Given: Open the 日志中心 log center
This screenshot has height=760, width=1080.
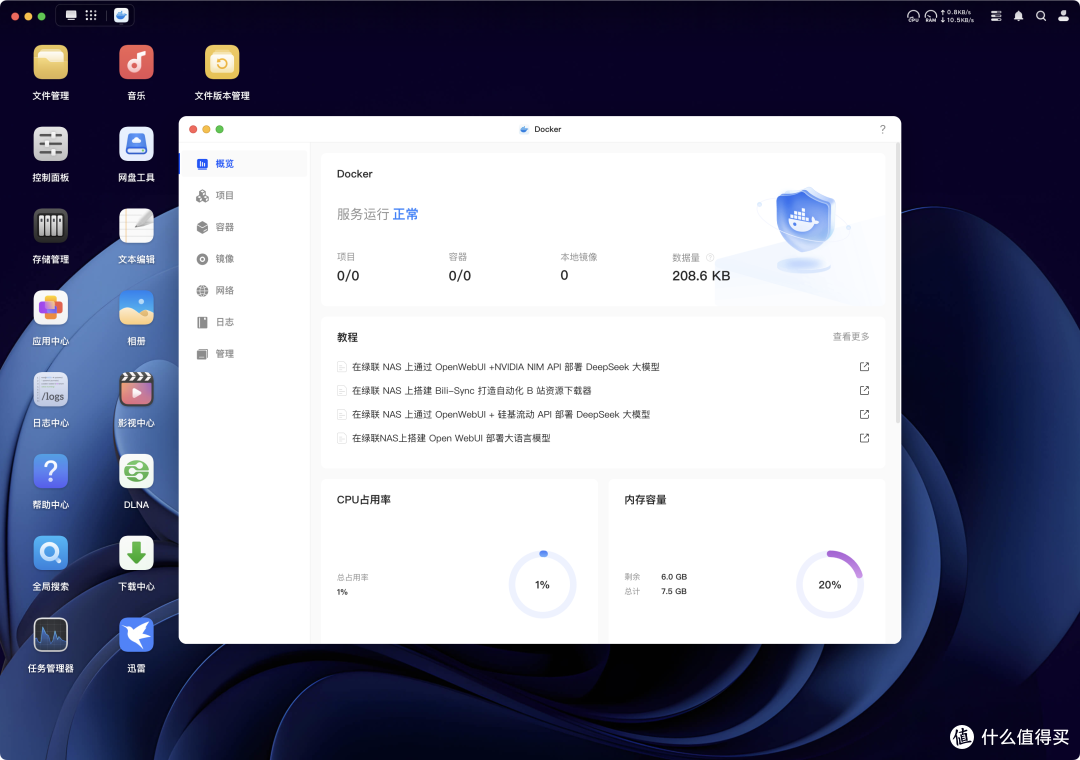Looking at the screenshot, I should [x=50, y=390].
